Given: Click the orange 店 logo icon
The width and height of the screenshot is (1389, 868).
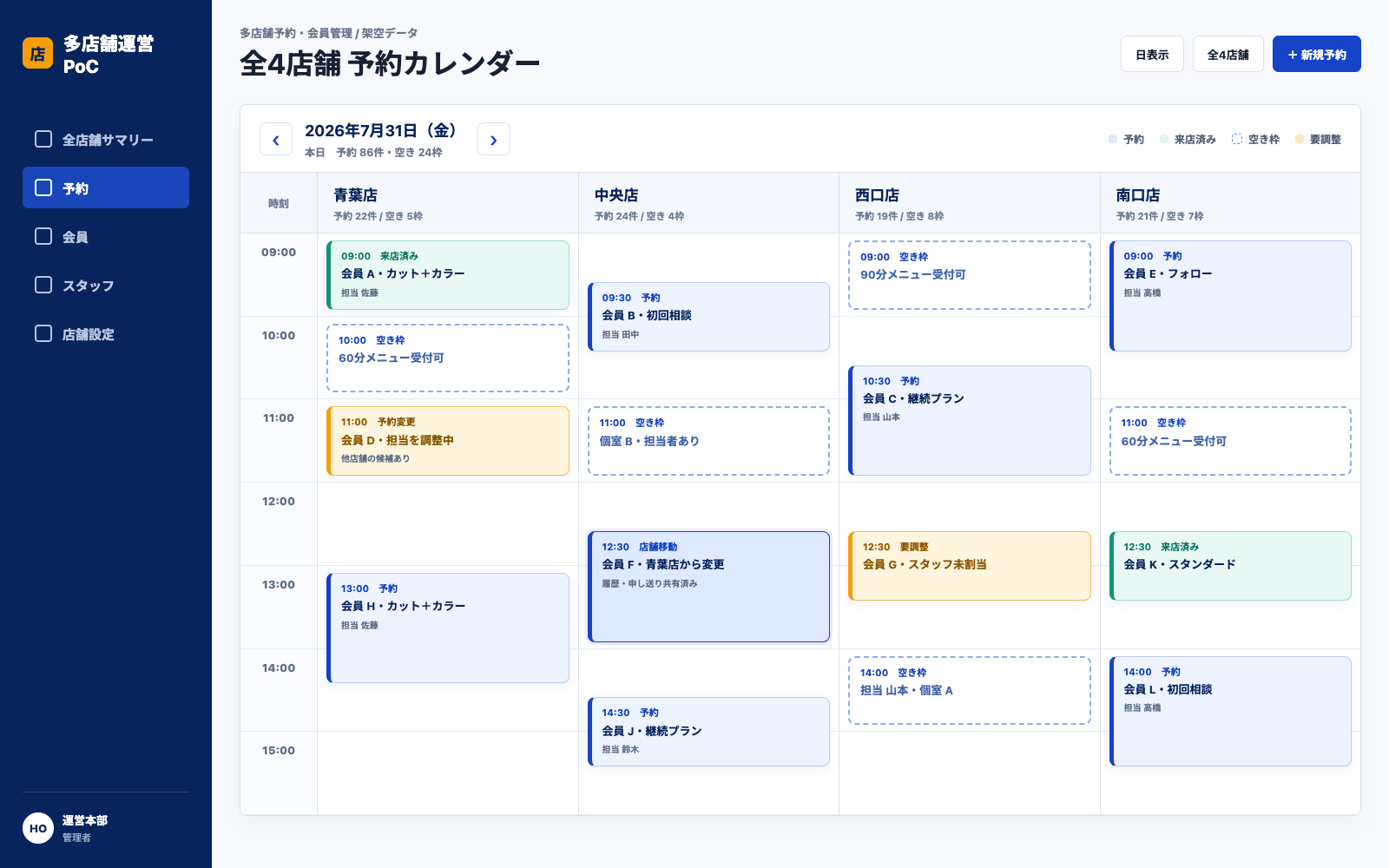Looking at the screenshot, I should click(x=37, y=53).
